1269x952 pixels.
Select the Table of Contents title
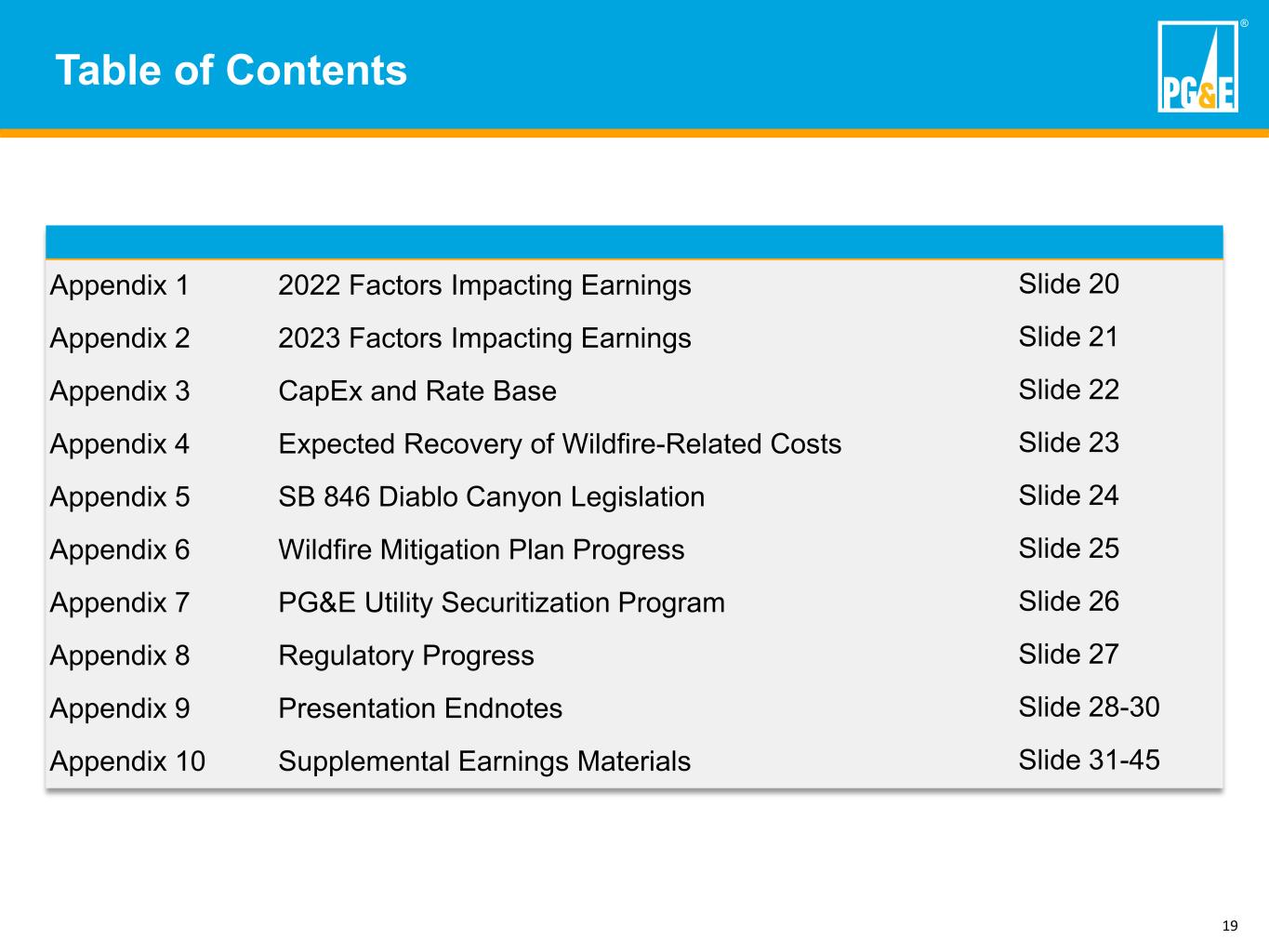[x=231, y=71]
